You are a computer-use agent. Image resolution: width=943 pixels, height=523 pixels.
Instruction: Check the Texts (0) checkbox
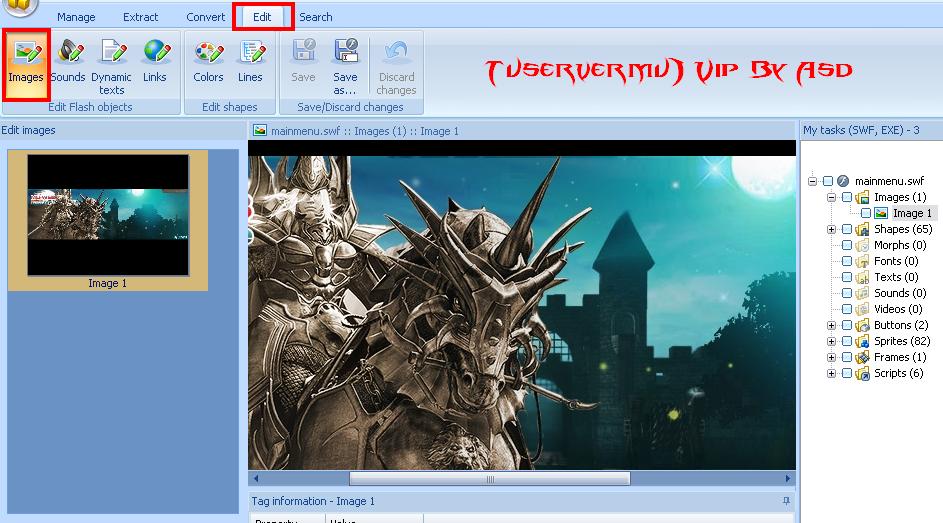tap(847, 277)
